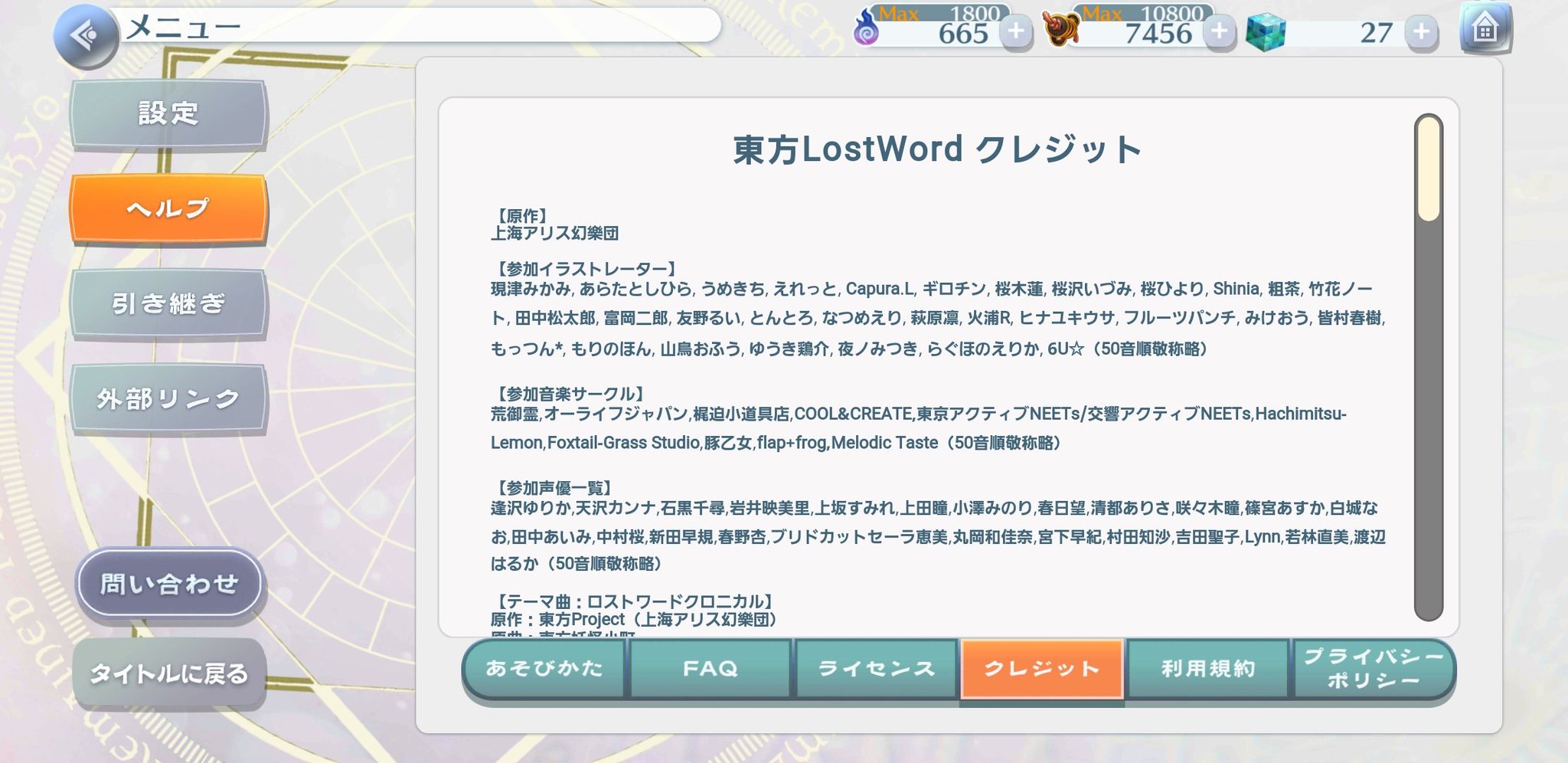Viewport: 1568px width, 763px height.
Task: Click タイトルに戻る to return to title
Action: (169, 674)
